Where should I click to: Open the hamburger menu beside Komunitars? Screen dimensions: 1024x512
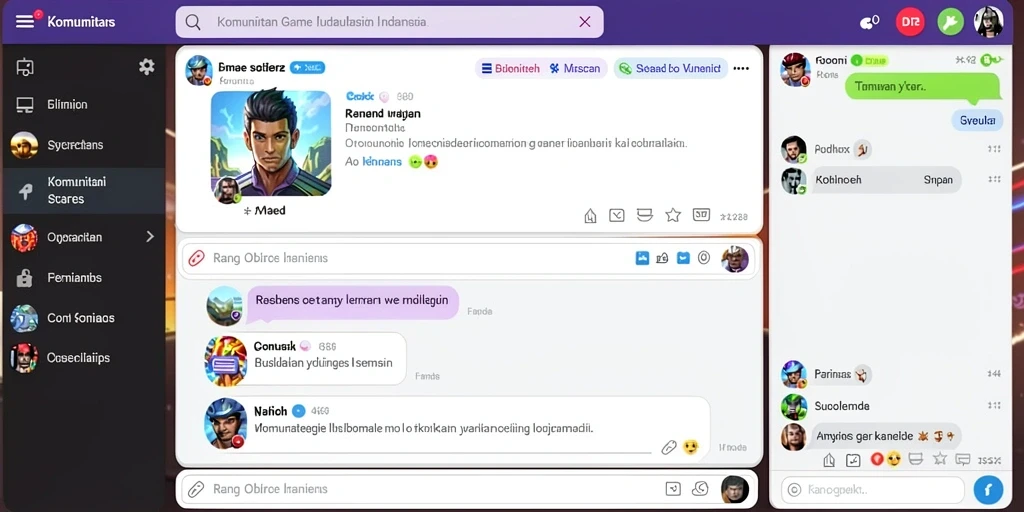coord(24,22)
